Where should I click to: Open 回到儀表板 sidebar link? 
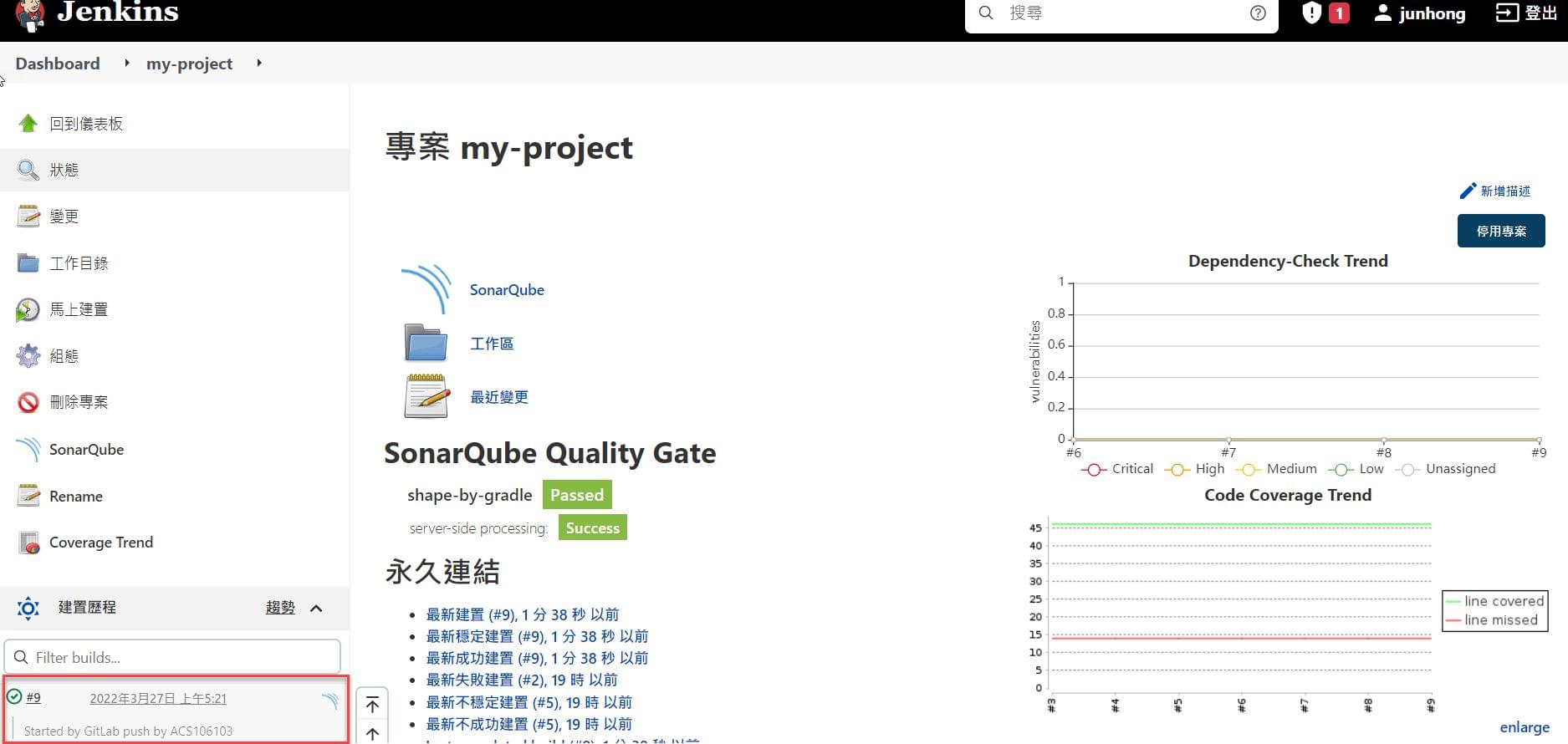pyautogui.click(x=86, y=124)
